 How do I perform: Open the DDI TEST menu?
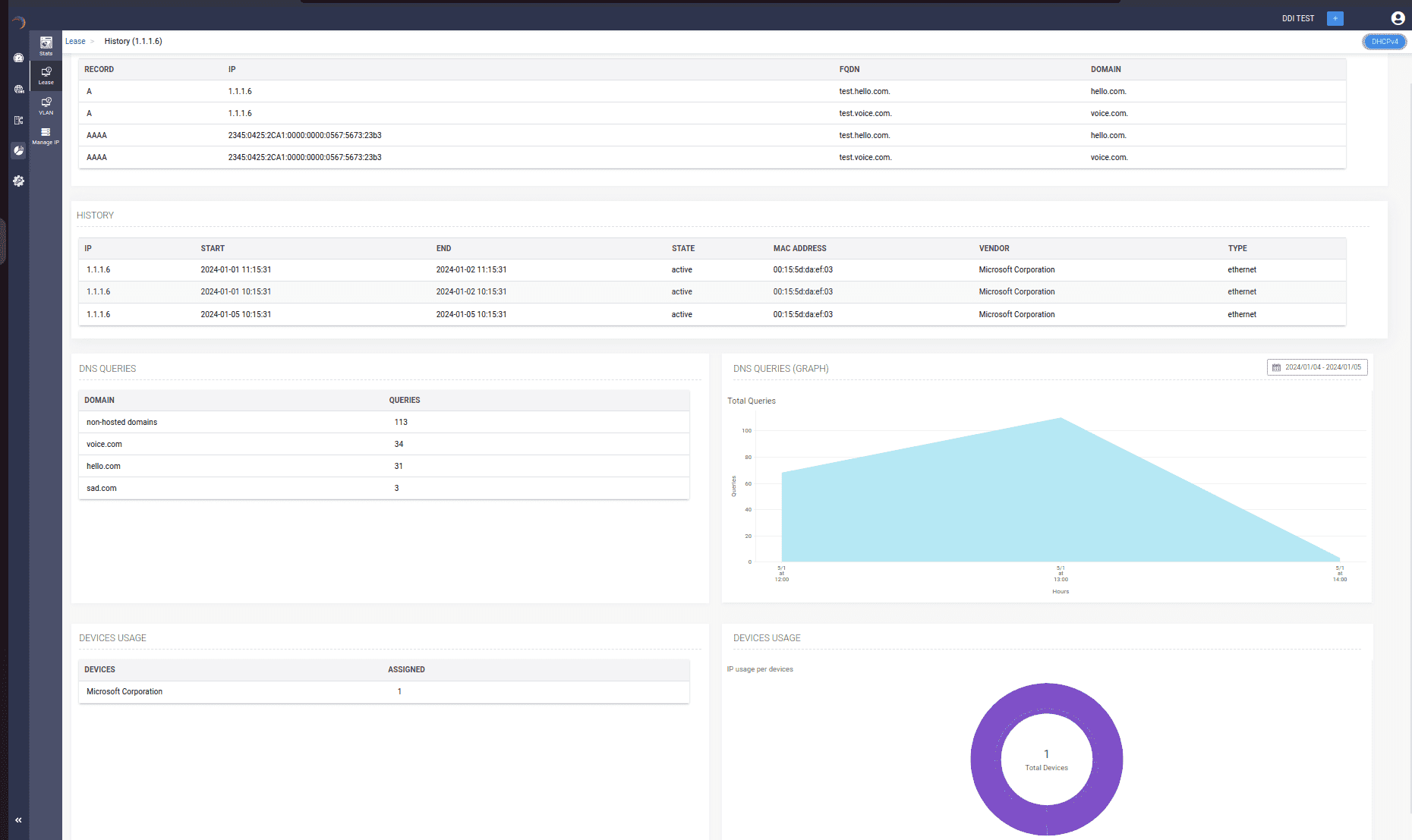click(x=1297, y=18)
